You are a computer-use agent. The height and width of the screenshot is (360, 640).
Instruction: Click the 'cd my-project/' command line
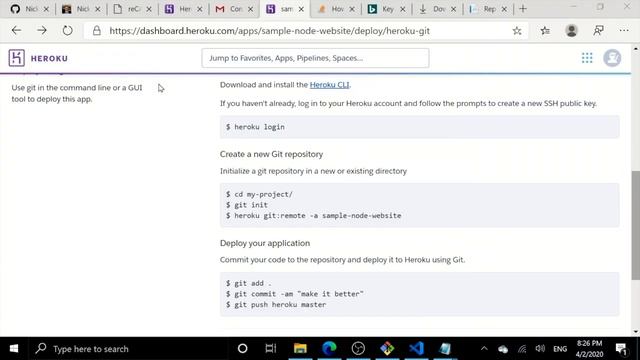coord(259,194)
